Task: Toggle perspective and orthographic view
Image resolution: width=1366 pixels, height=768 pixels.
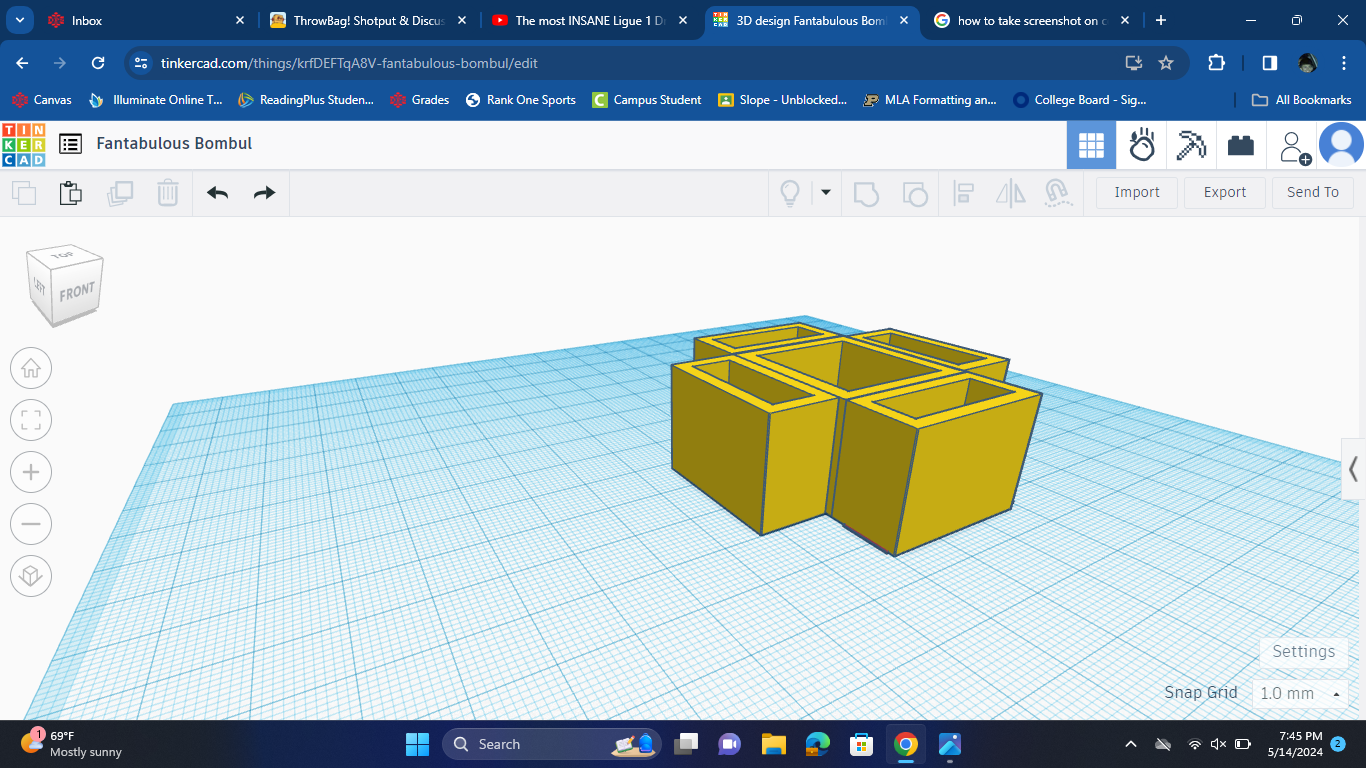Action: [x=31, y=576]
